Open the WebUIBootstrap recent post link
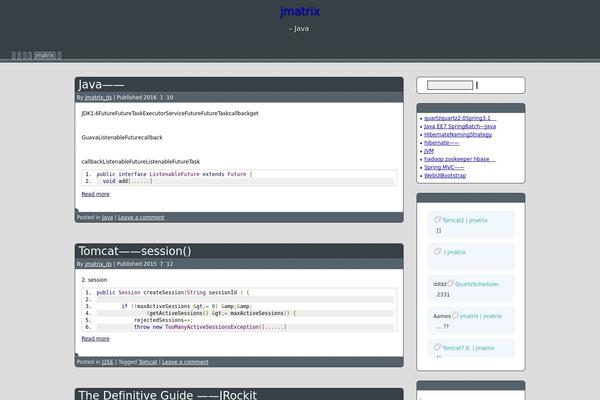The height and width of the screenshot is (400, 600). pos(445,176)
